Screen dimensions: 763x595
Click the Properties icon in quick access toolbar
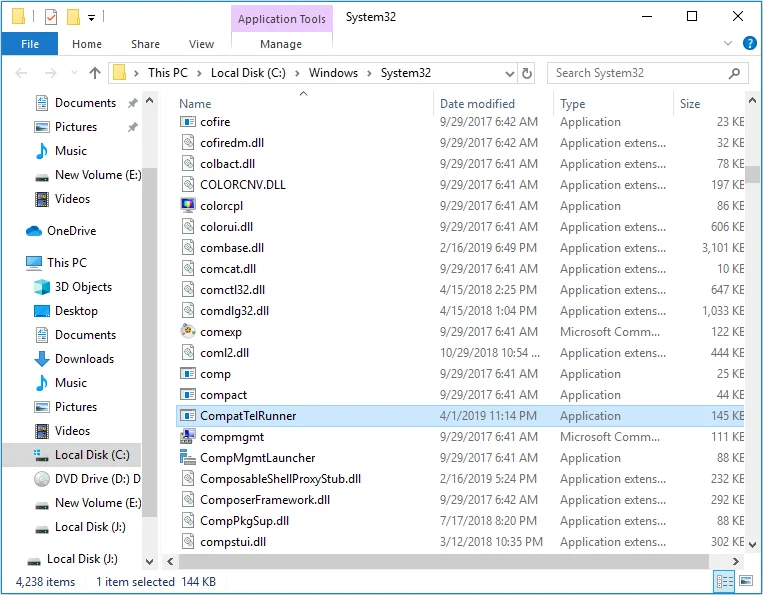point(51,18)
